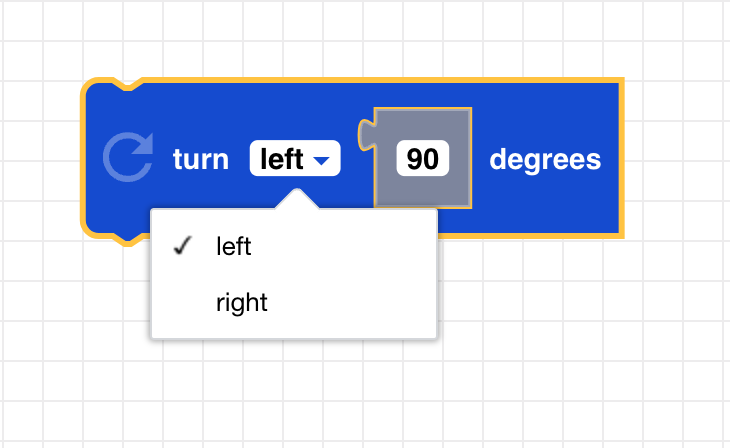Click the "turn" label on the block
Viewport: 730px width, 448px height.
tap(201, 160)
